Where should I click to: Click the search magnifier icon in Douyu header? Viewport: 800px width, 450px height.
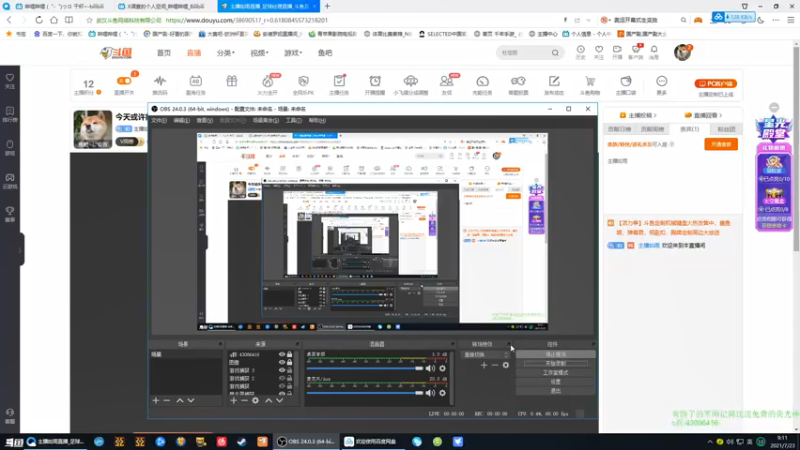(555, 53)
